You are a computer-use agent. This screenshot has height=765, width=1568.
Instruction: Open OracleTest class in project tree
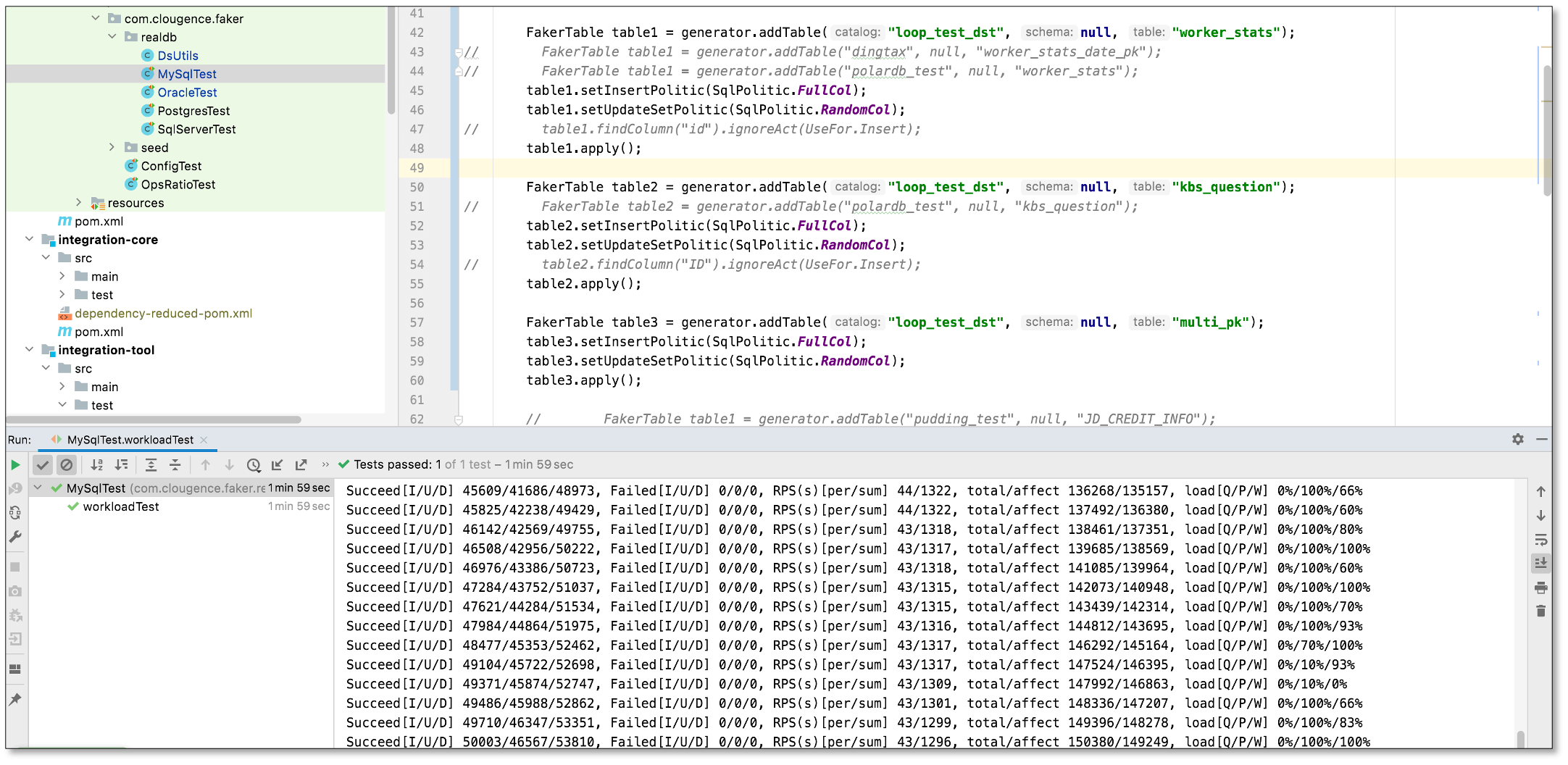187,92
